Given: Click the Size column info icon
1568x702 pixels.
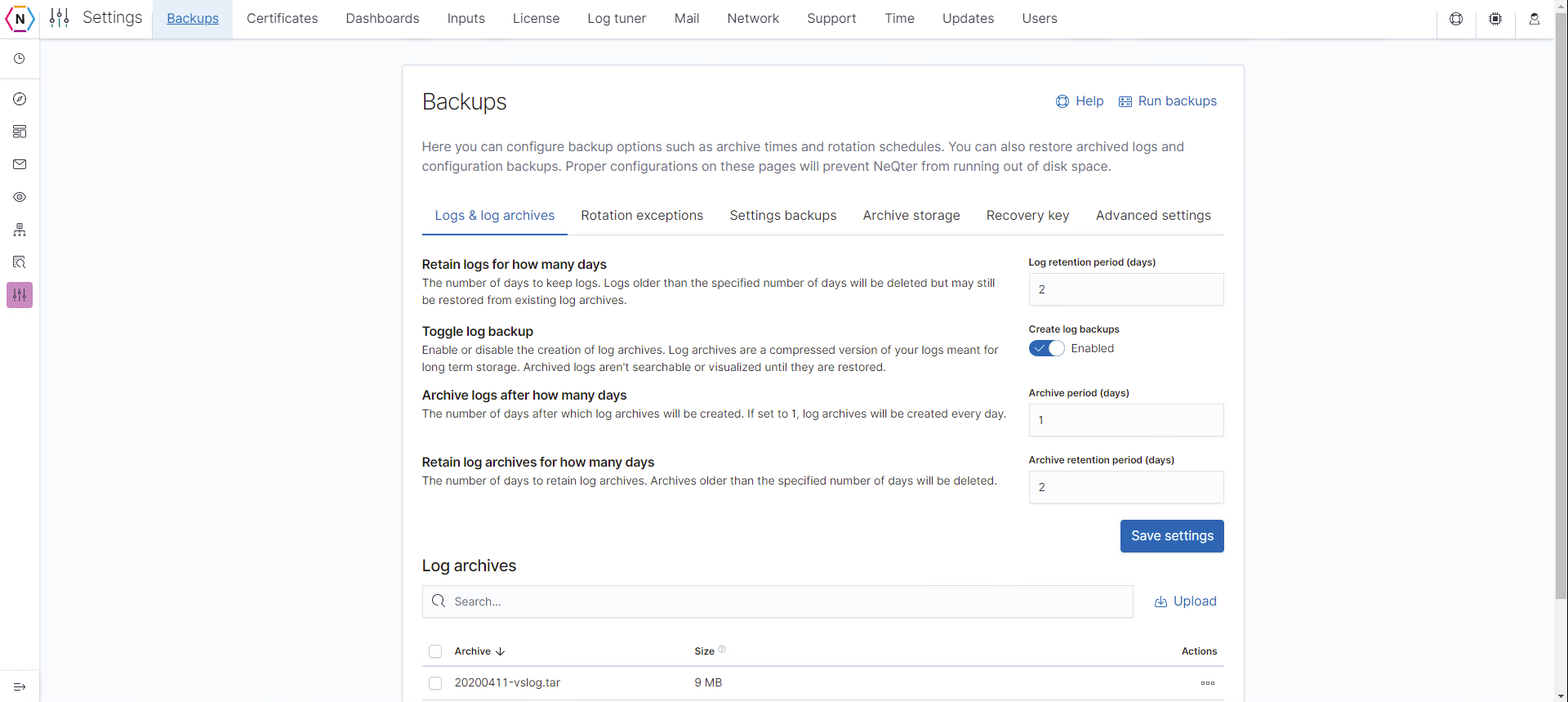Looking at the screenshot, I should (722, 649).
